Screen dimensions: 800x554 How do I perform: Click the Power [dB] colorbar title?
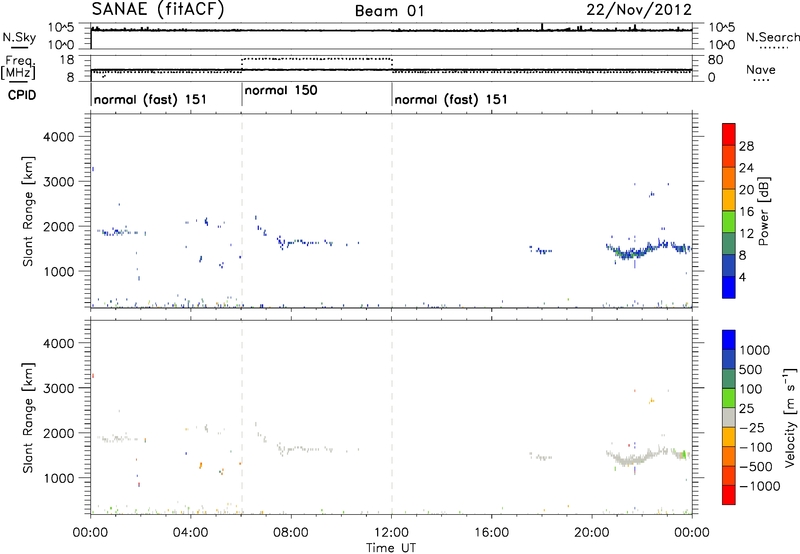[x=764, y=211]
